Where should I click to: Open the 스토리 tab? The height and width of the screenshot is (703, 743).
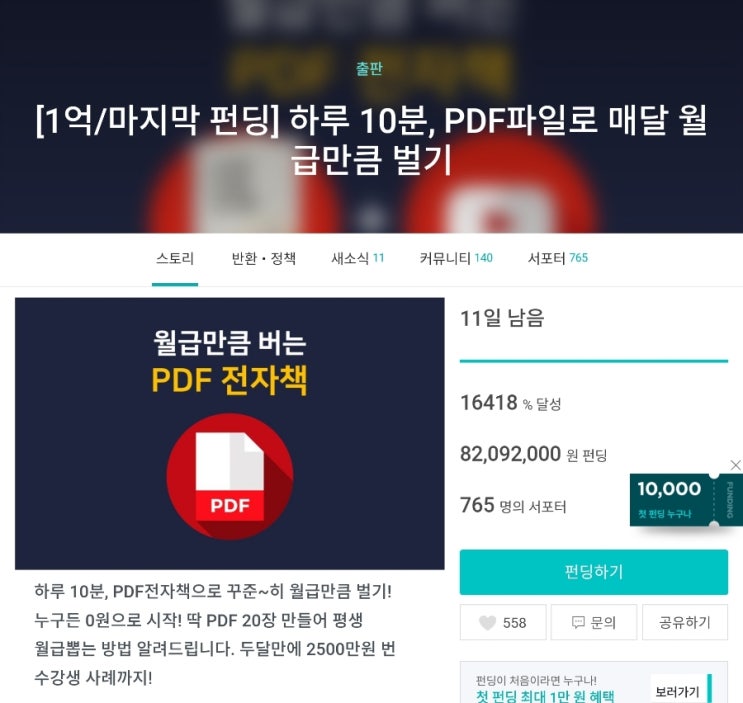[175, 259]
